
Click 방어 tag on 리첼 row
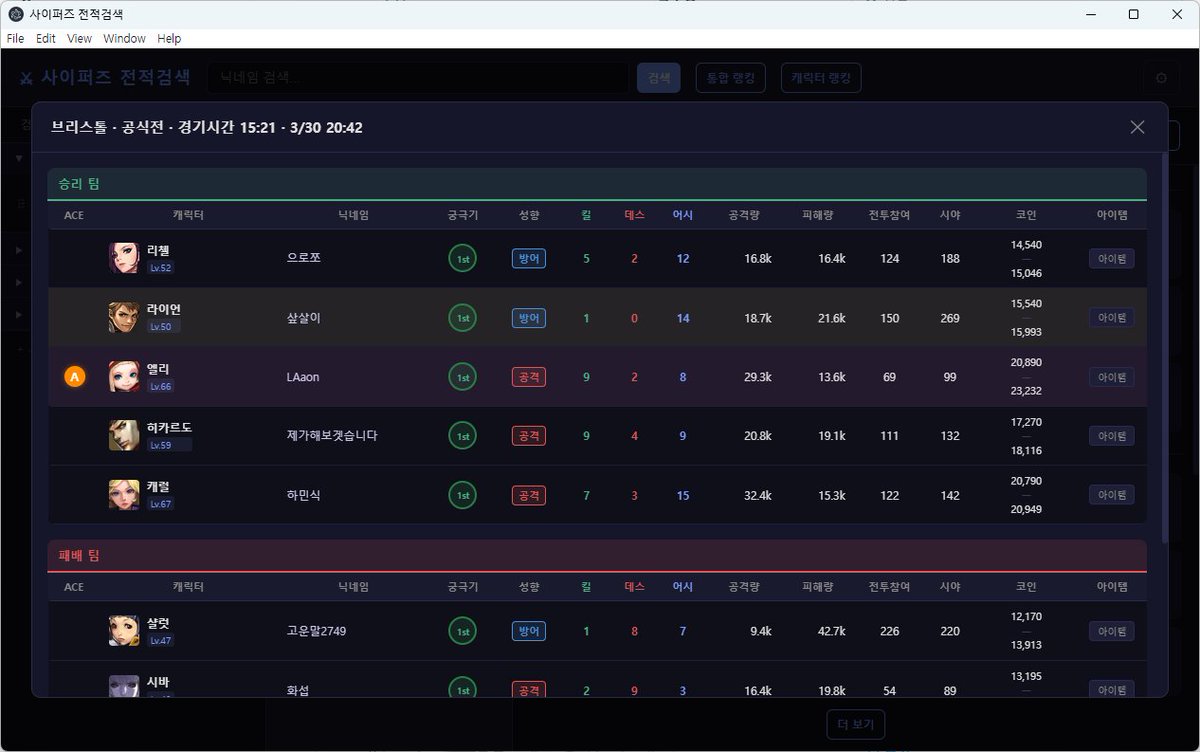(x=529, y=258)
